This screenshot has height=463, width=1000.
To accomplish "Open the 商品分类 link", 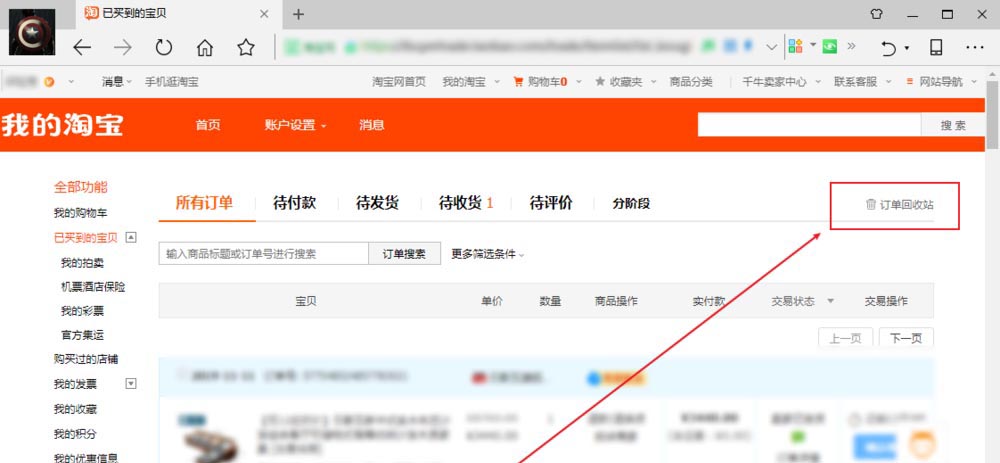I will [x=691, y=82].
